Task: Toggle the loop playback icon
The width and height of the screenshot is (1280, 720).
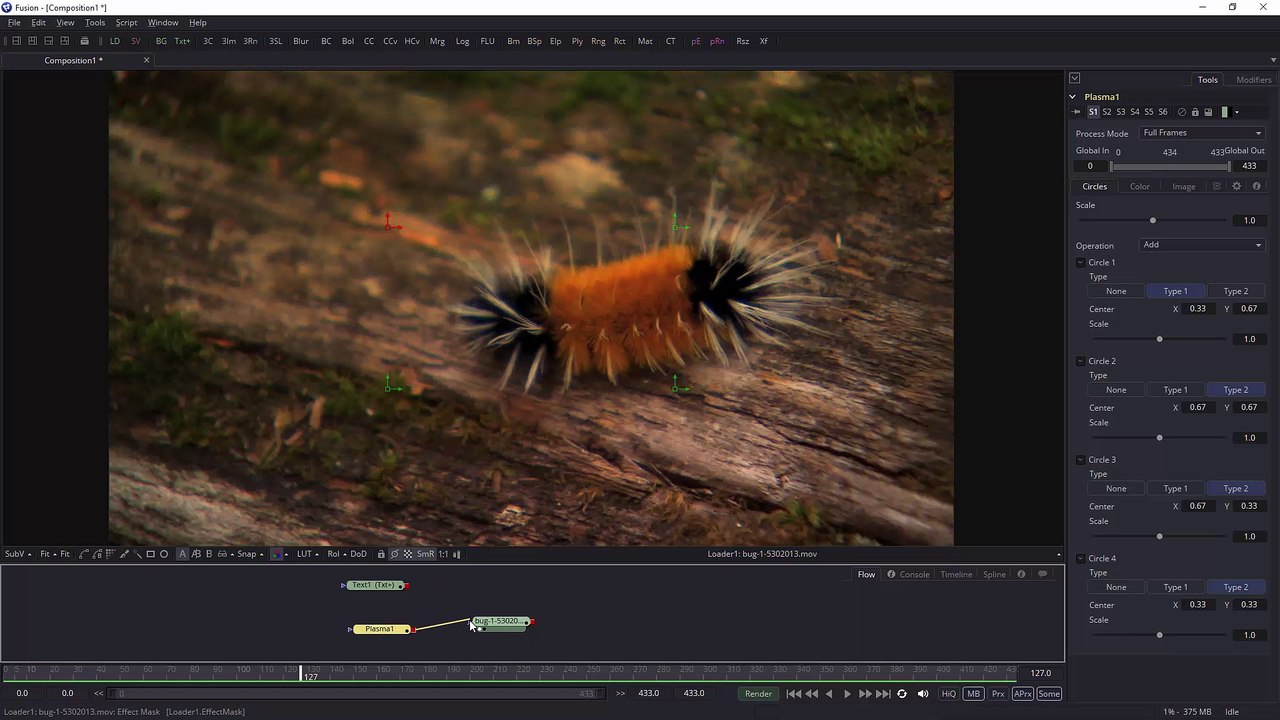Action: [902, 694]
